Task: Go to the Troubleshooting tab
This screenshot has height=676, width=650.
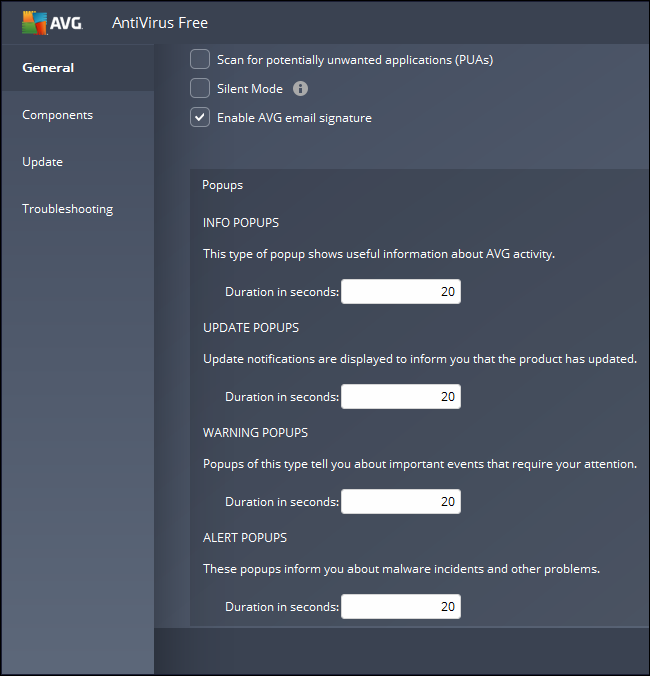Action: click(78, 209)
